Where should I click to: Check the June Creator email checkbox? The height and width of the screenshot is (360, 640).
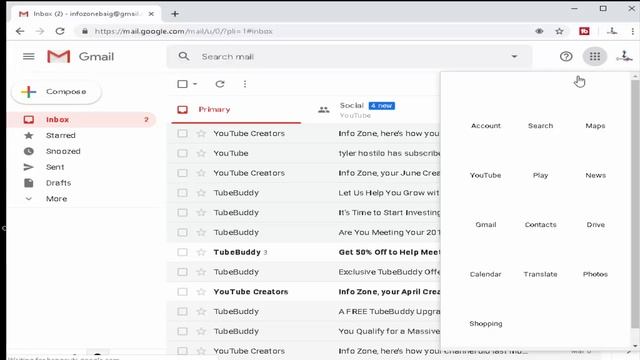(182, 173)
